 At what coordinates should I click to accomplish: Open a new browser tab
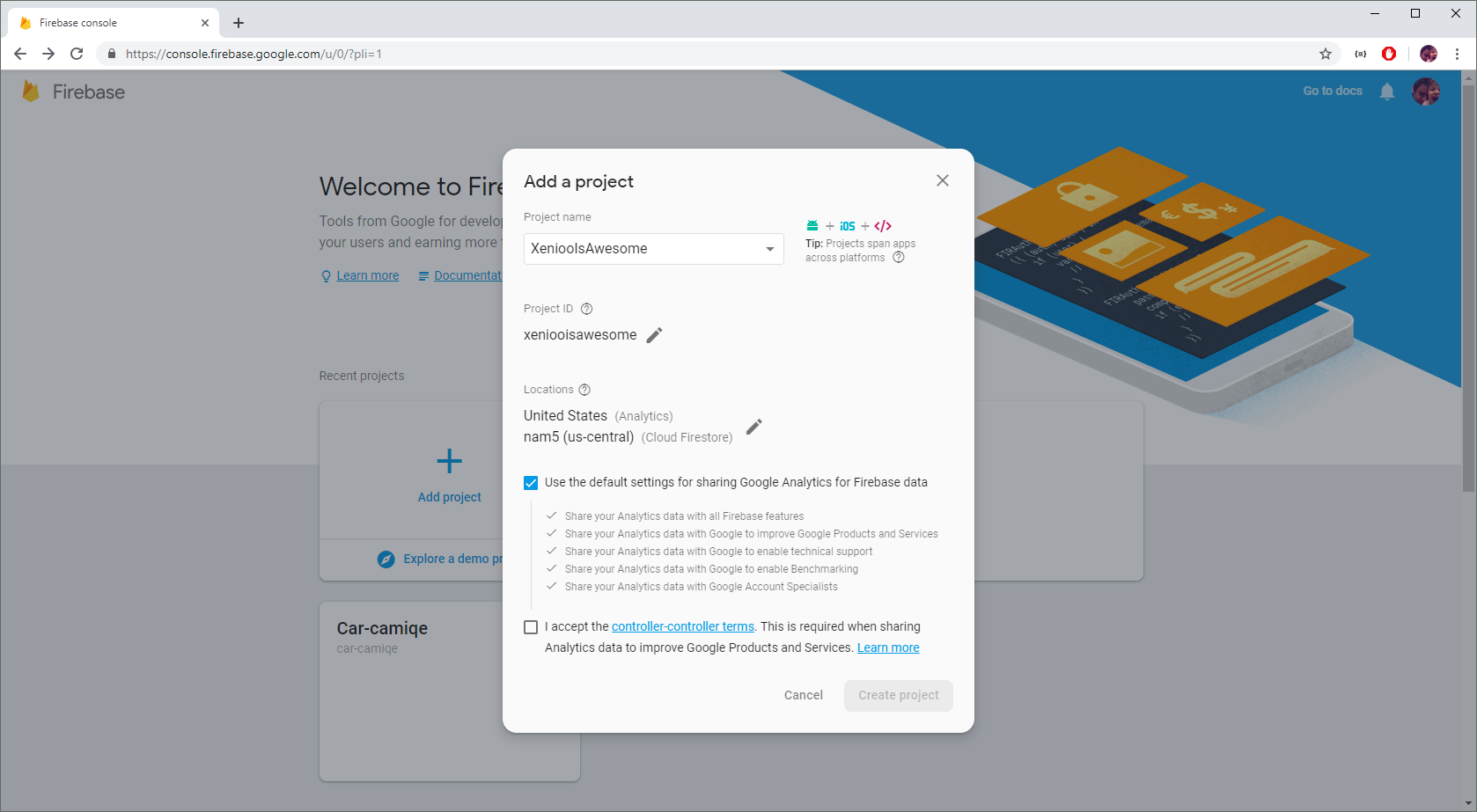239,23
